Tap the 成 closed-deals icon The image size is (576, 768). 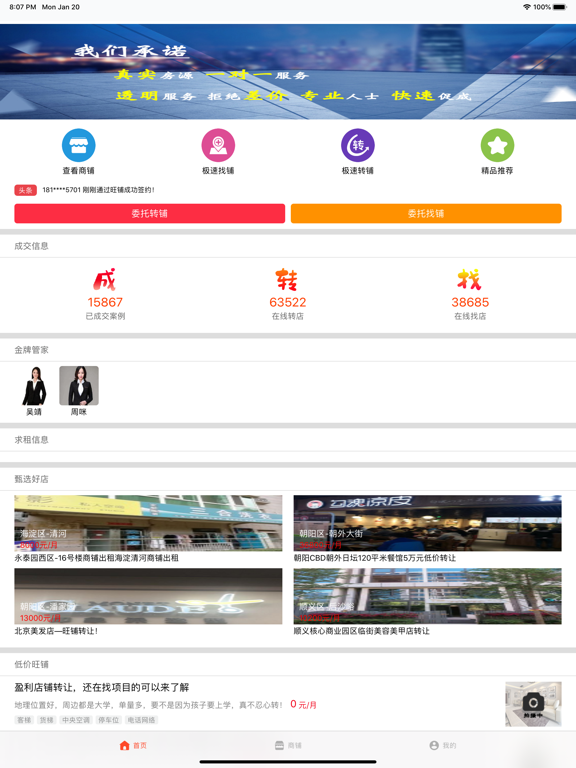pos(105,280)
